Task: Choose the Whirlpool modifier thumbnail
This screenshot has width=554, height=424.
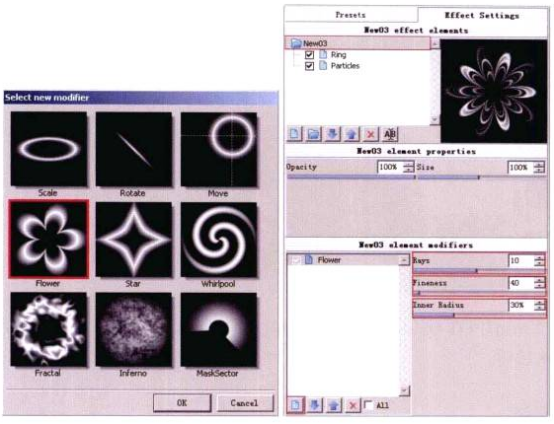Action: (219, 240)
